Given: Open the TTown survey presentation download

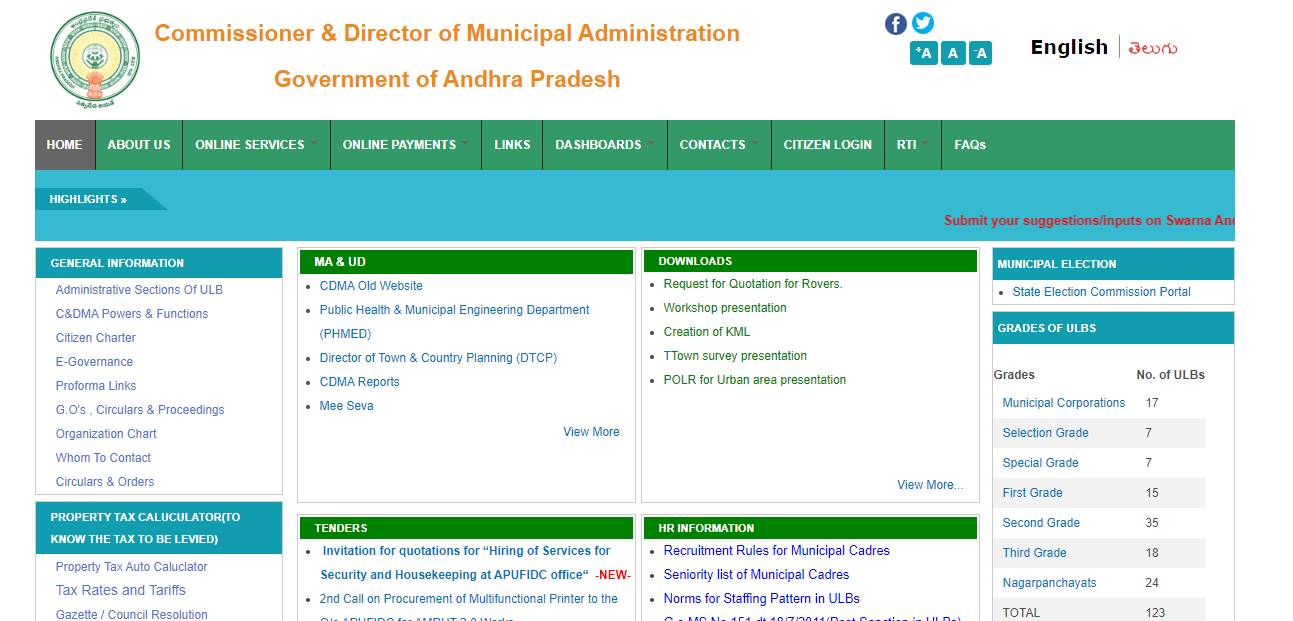Looking at the screenshot, I should [735, 356].
